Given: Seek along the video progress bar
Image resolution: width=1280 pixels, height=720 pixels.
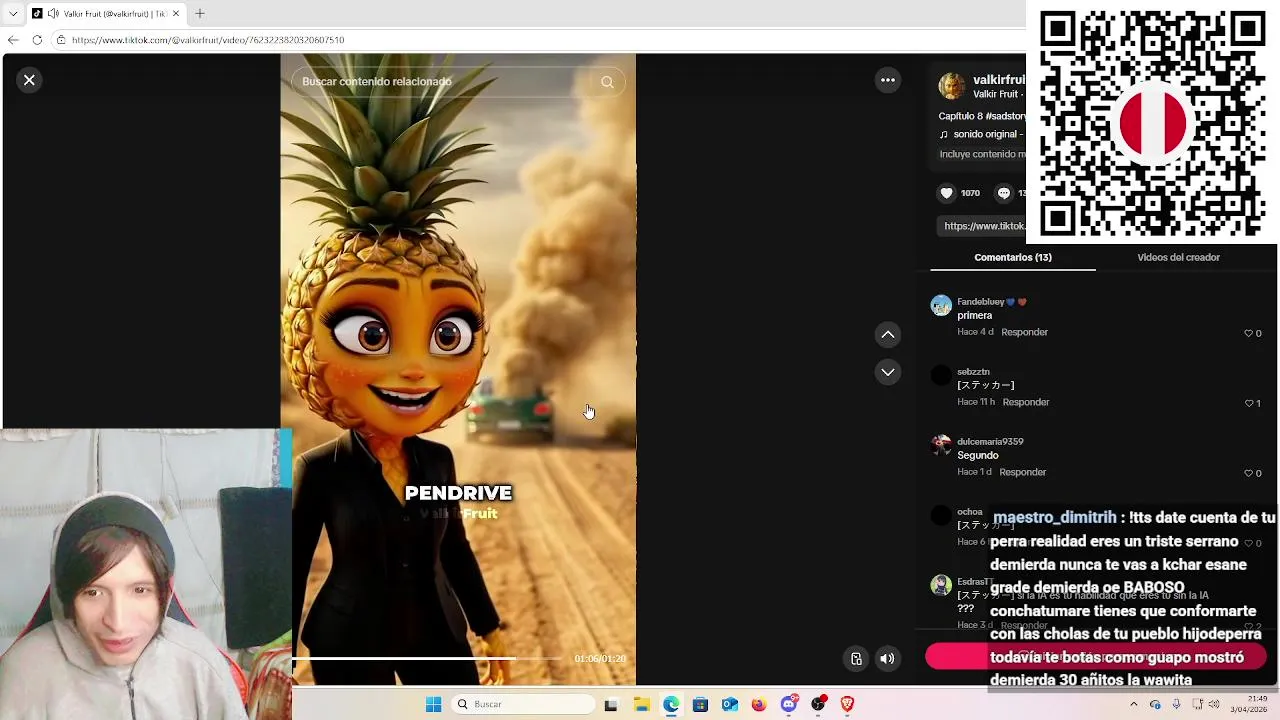Looking at the screenshot, I should (x=428, y=658).
